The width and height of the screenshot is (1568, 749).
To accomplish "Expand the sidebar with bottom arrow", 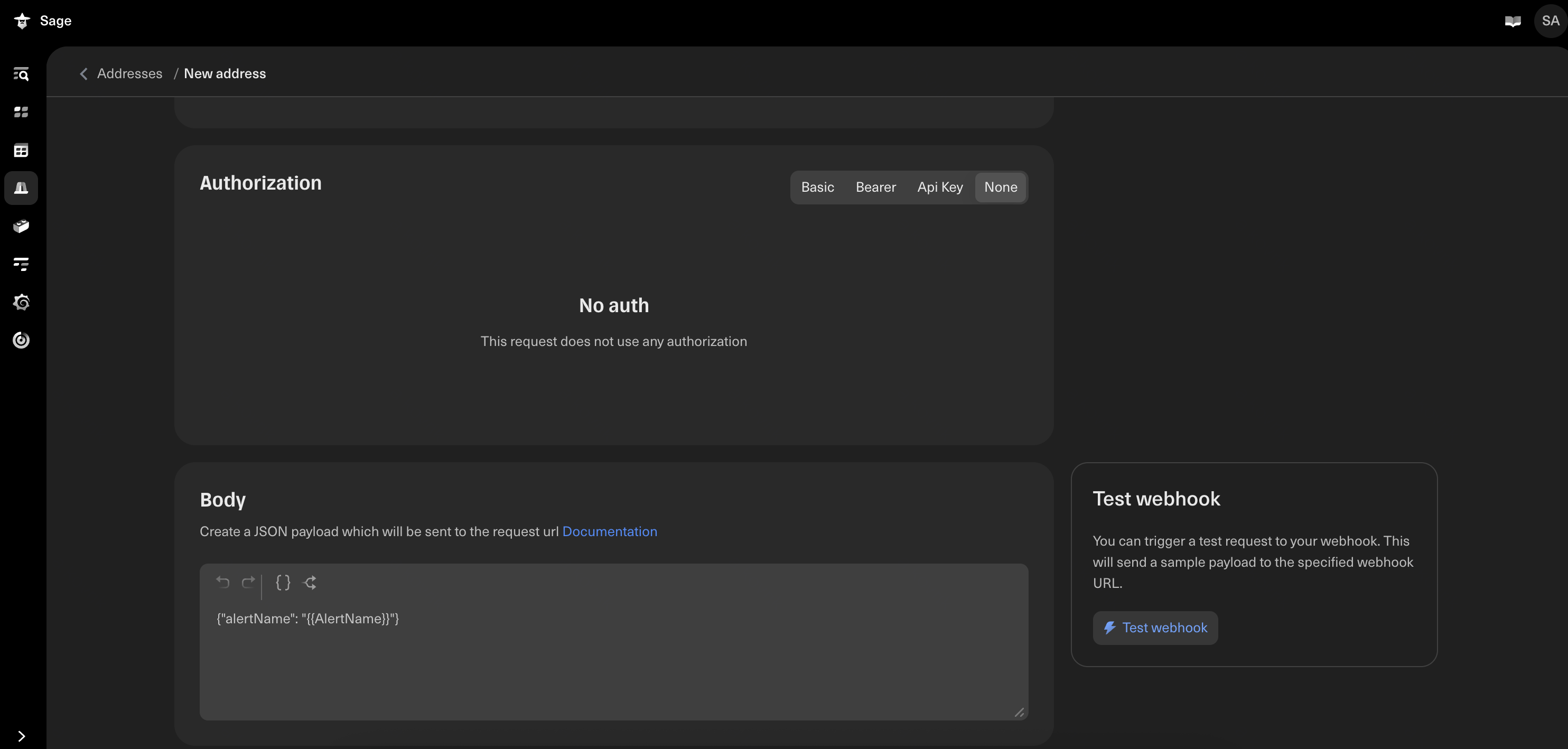I will click(21, 736).
